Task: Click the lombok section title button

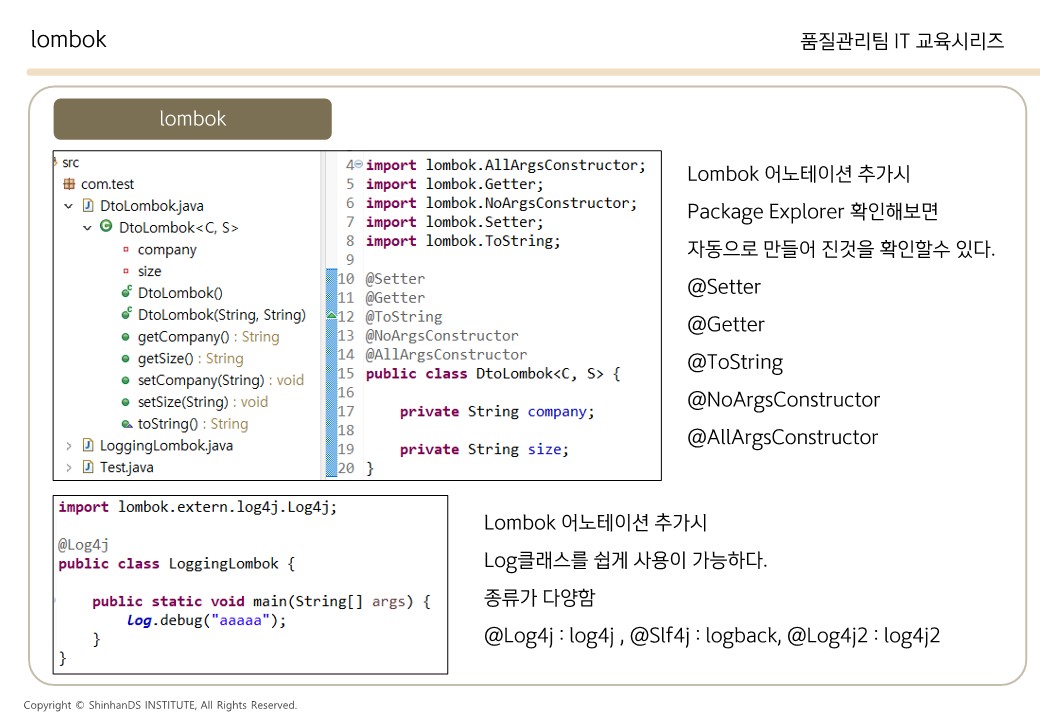Action: [x=192, y=119]
